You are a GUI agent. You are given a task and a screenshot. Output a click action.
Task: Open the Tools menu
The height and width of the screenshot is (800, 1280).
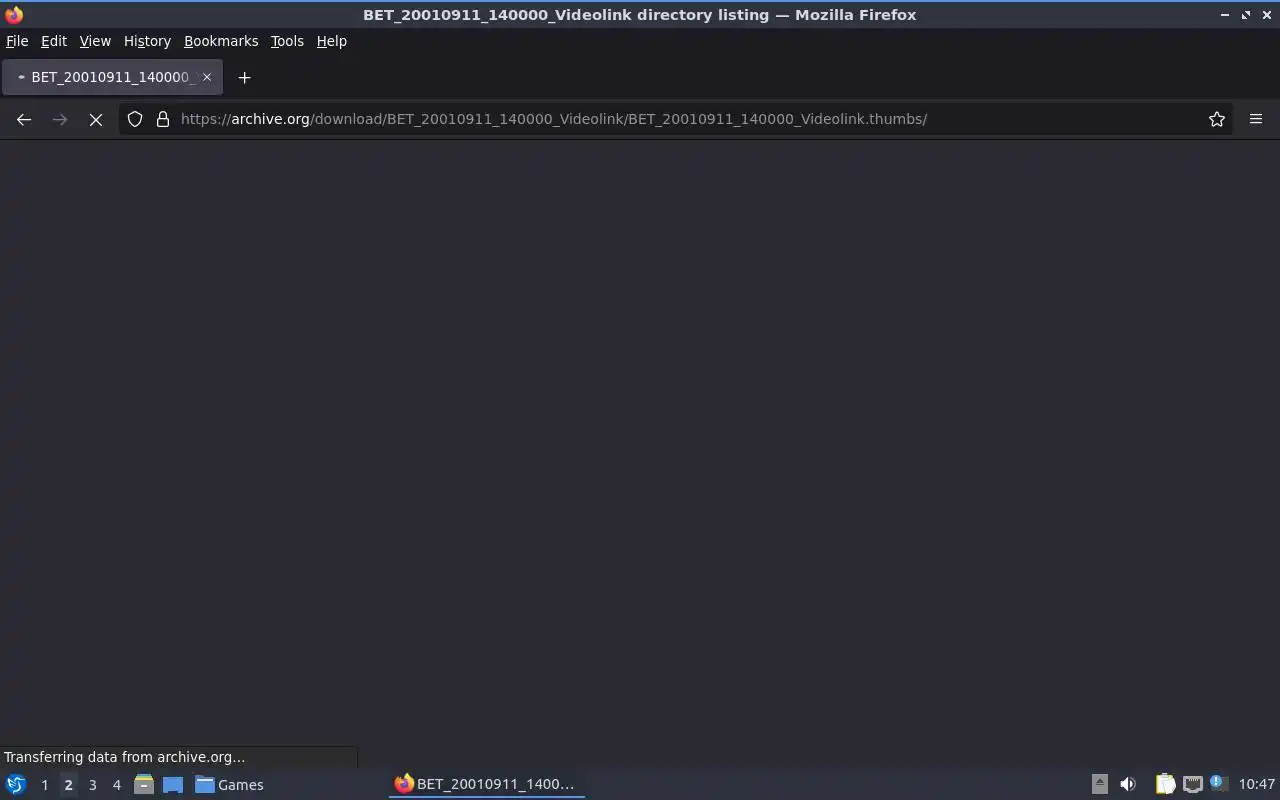287,41
